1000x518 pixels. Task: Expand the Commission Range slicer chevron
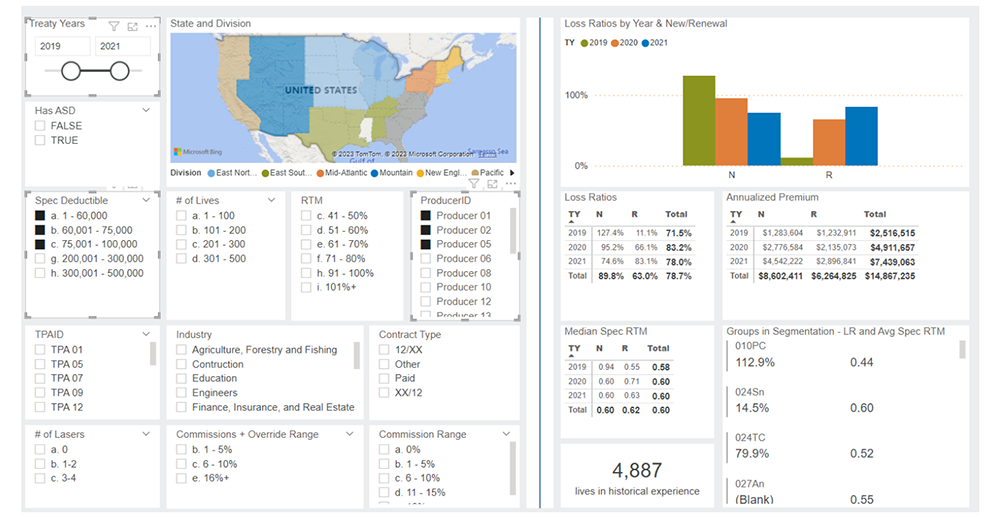click(506, 434)
